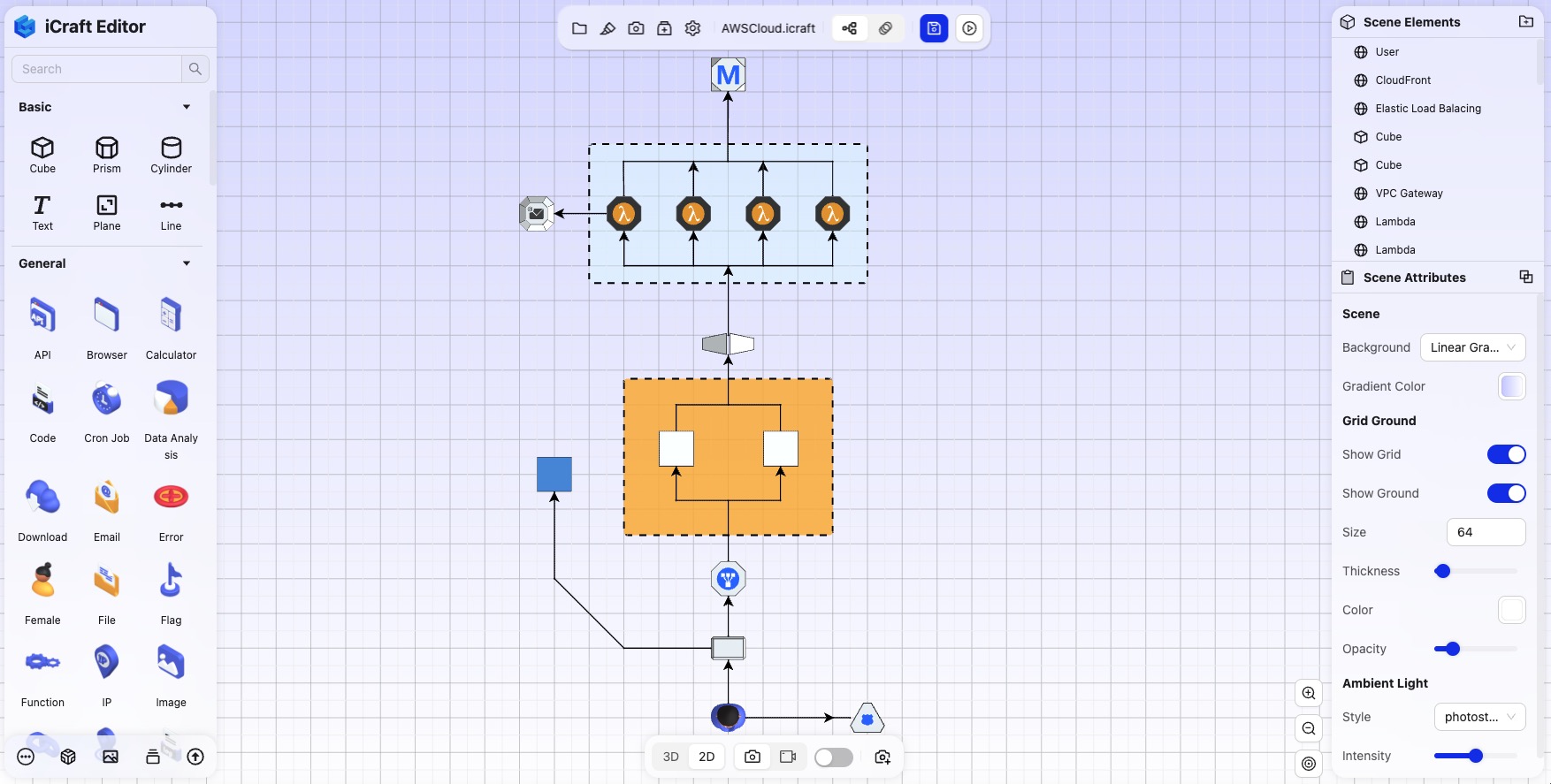Screen dimensions: 1551x784
Task: Open the Ambient Light Style dropdown
Action: click(x=1480, y=717)
